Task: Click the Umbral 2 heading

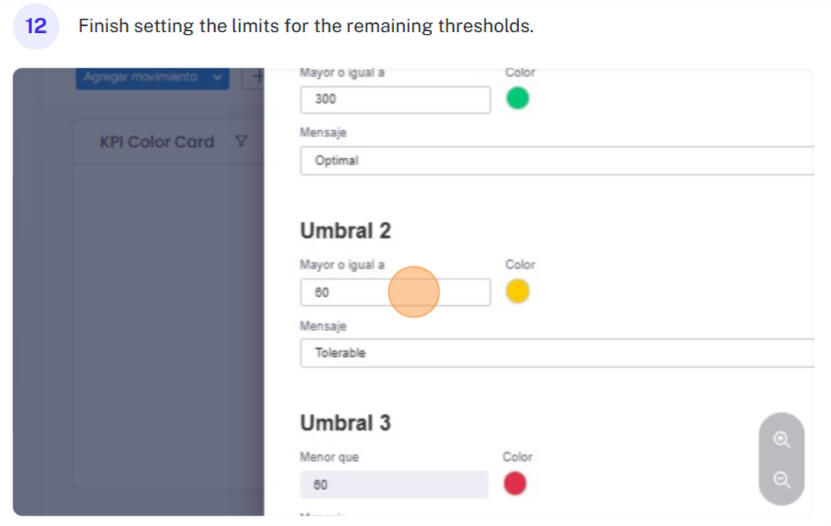Action: click(345, 231)
